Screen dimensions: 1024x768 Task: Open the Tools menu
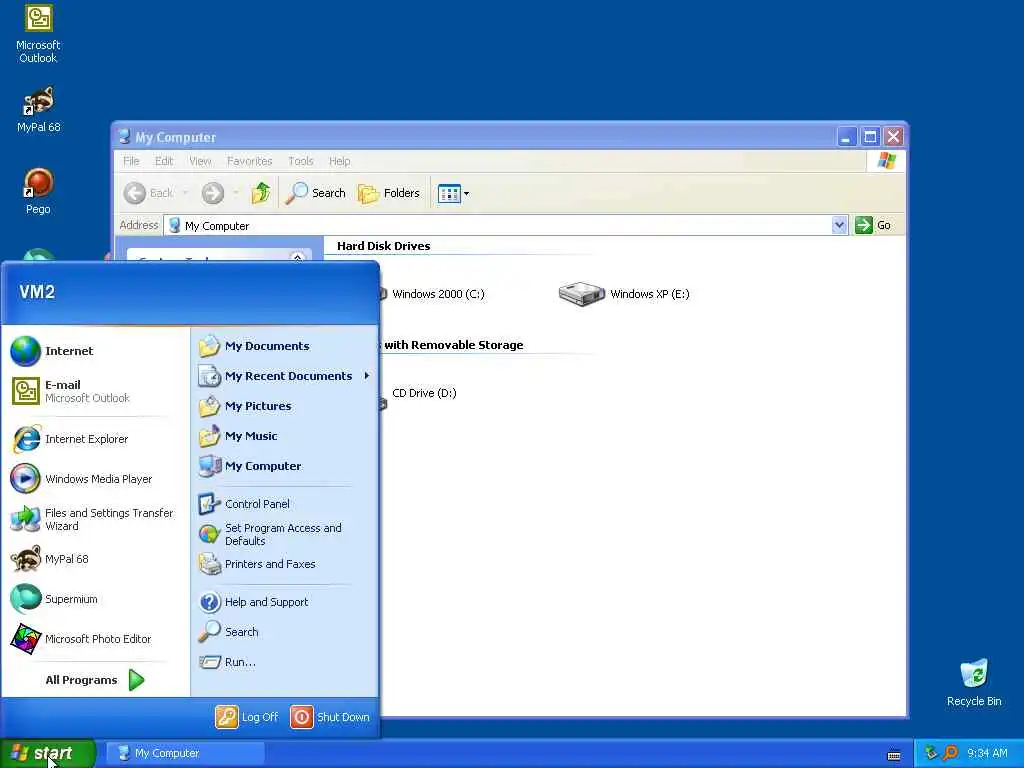point(300,161)
